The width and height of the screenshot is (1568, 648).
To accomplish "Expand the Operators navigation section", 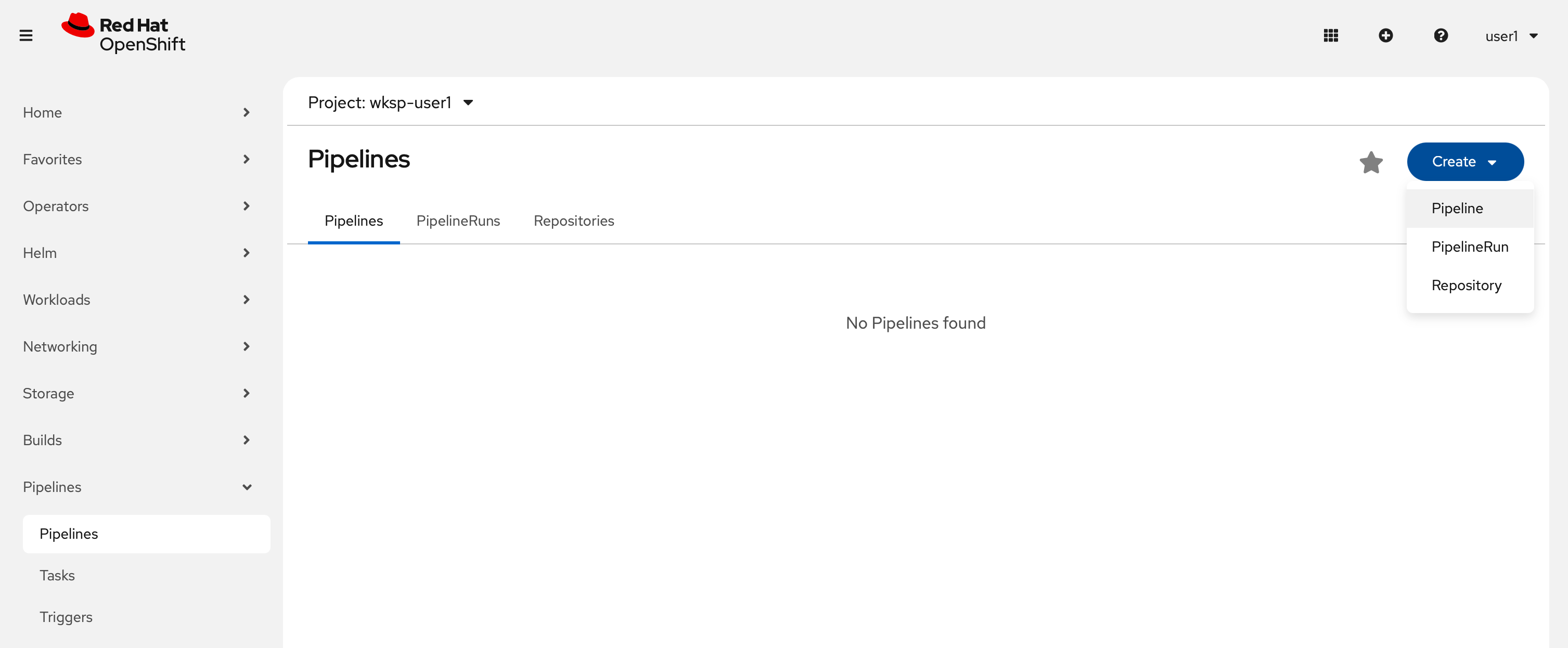I will tap(137, 206).
